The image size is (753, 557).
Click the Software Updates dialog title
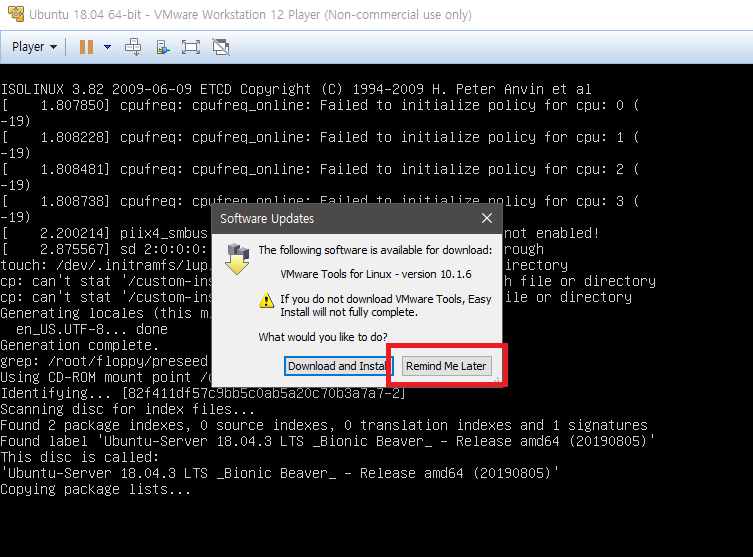tap(267, 218)
